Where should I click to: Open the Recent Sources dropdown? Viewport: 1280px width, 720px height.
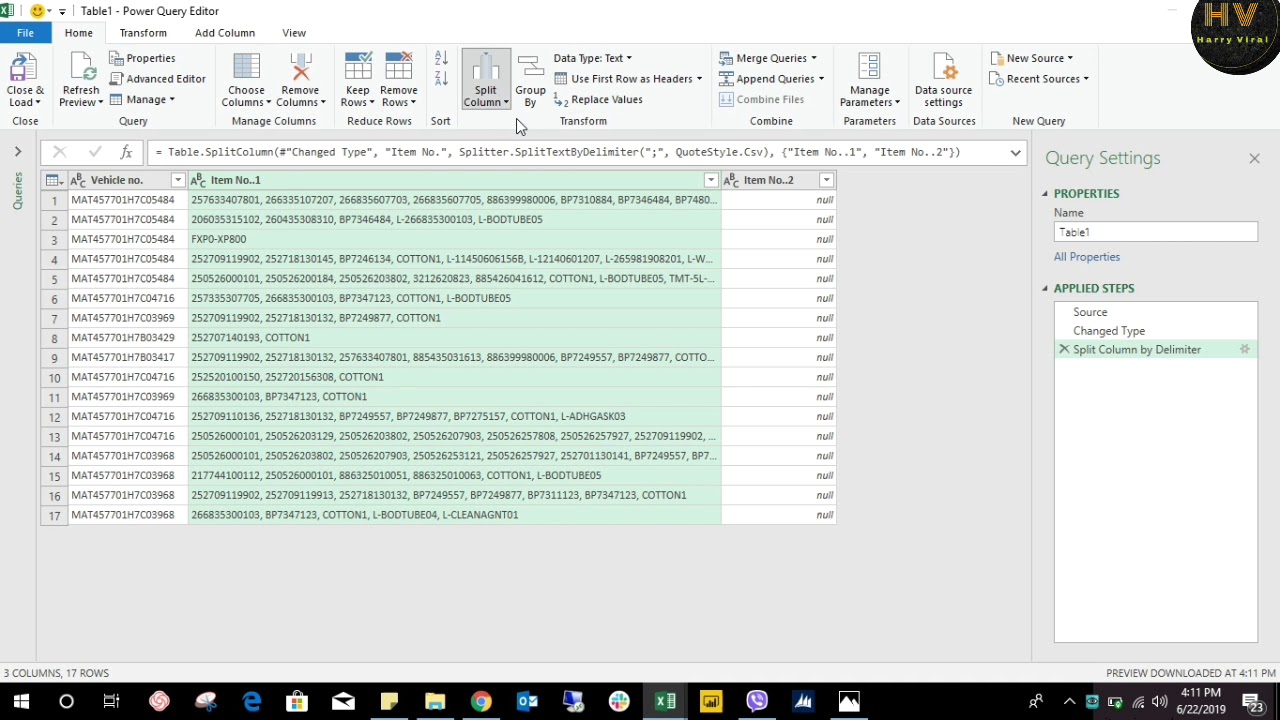(1039, 79)
